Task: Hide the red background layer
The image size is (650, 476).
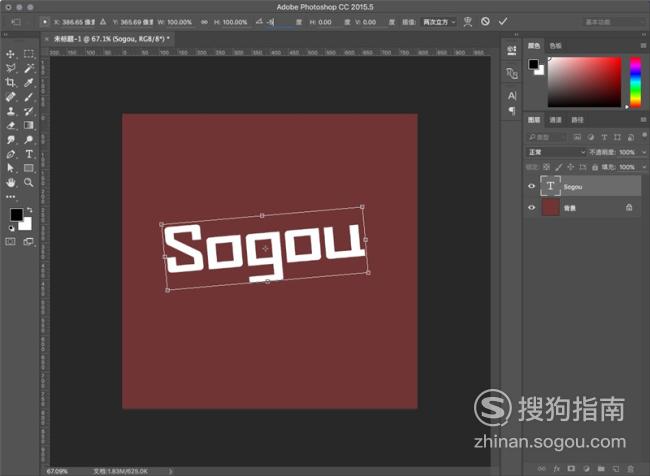Action: [531, 207]
